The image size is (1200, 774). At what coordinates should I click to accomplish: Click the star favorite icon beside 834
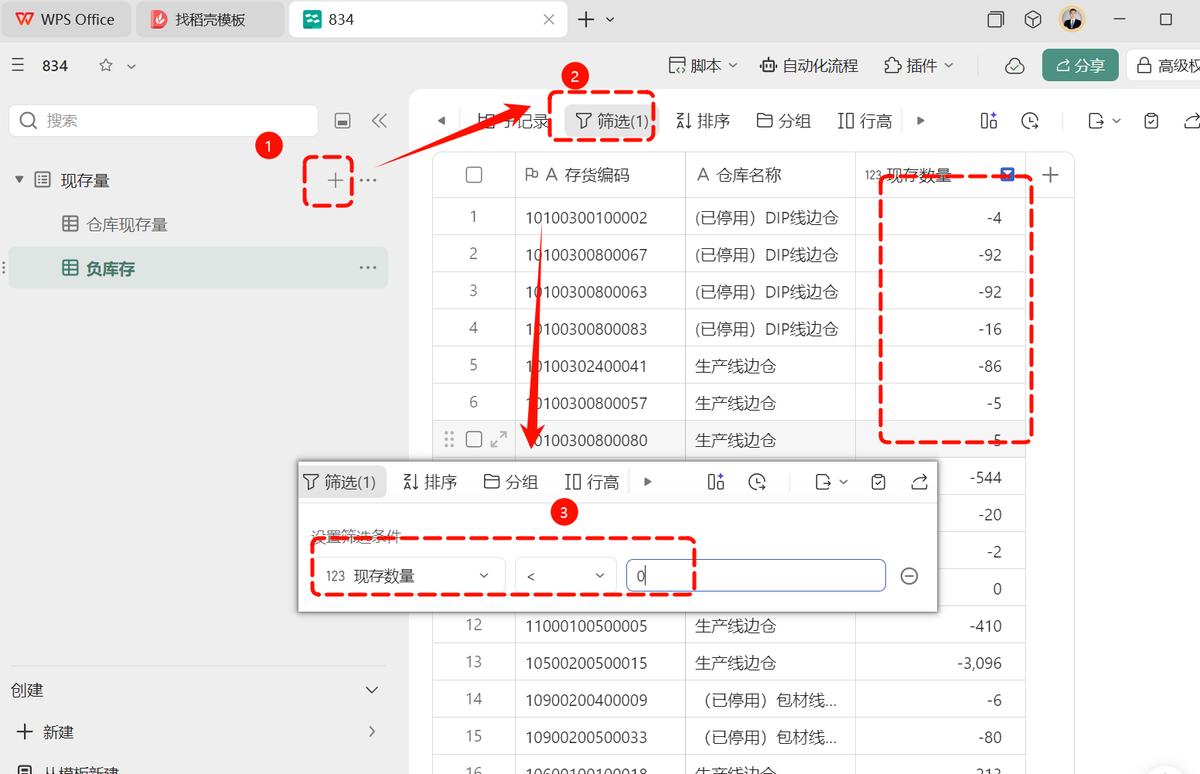pos(106,65)
